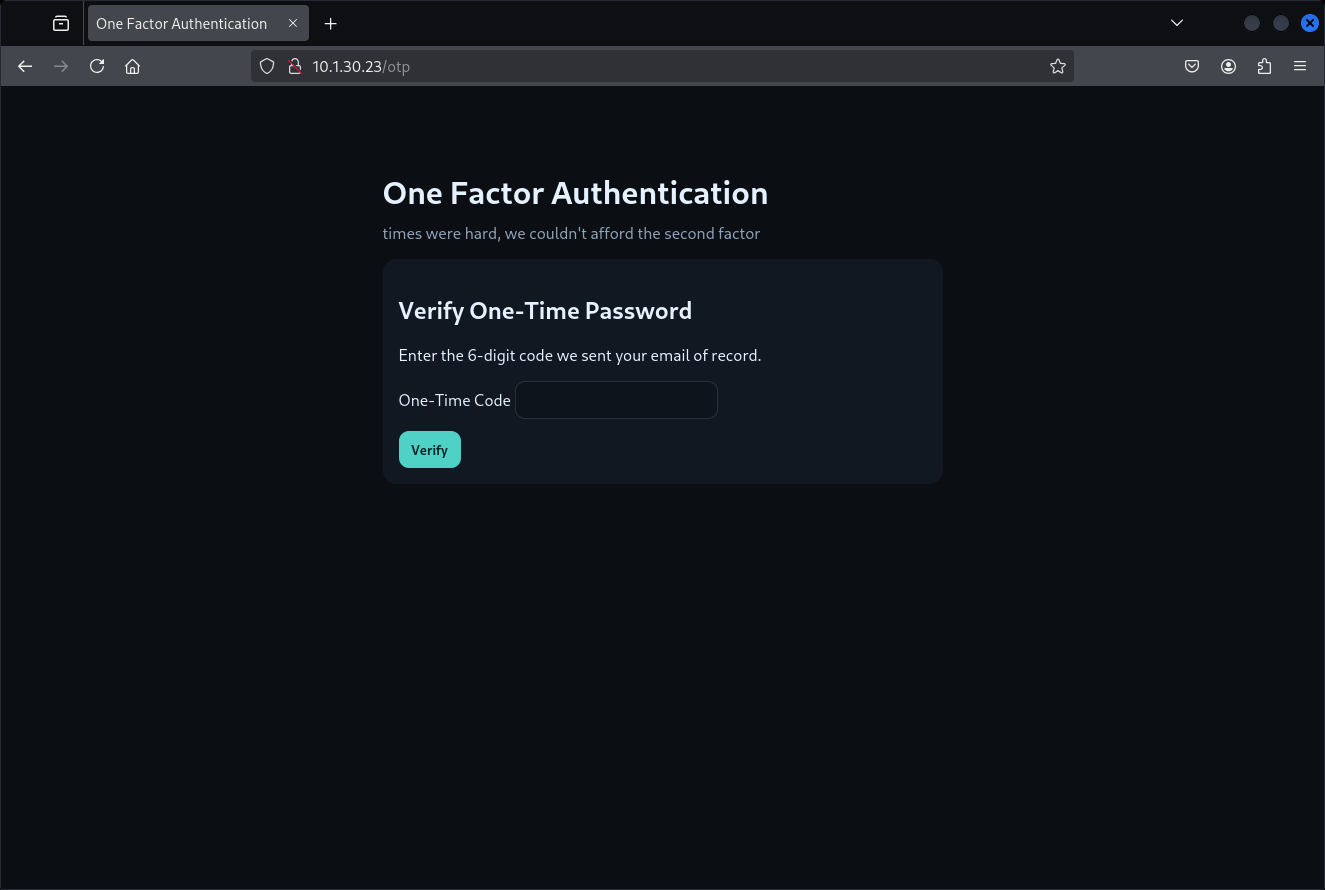Image resolution: width=1325 pixels, height=890 pixels.
Task: Open the Firefox account panel
Action: [1228, 66]
